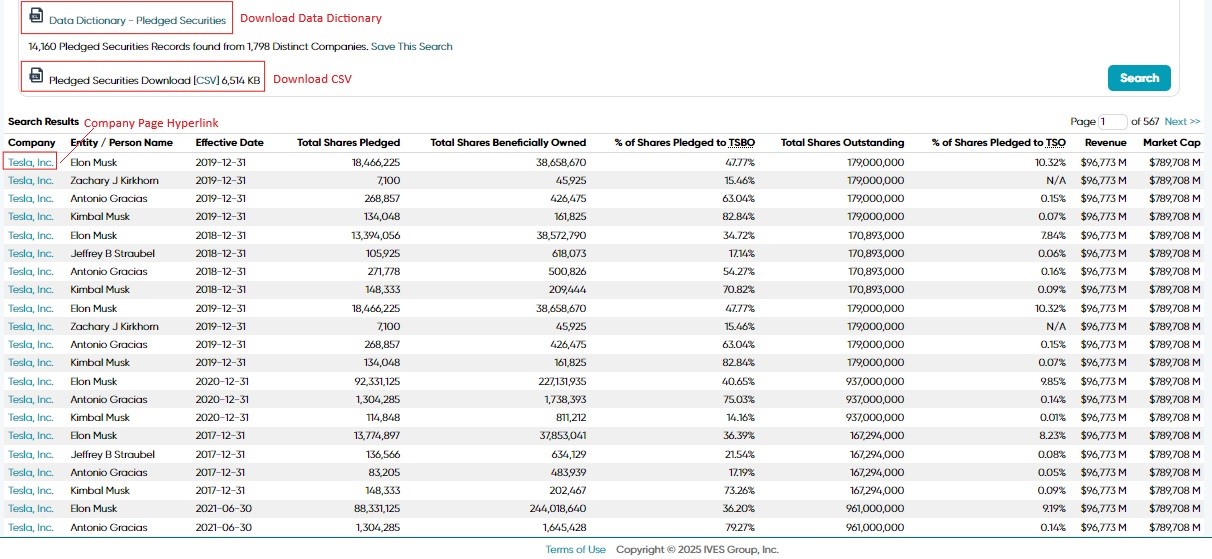Click the page number input field
1212x559 pixels.
(x=1112, y=122)
